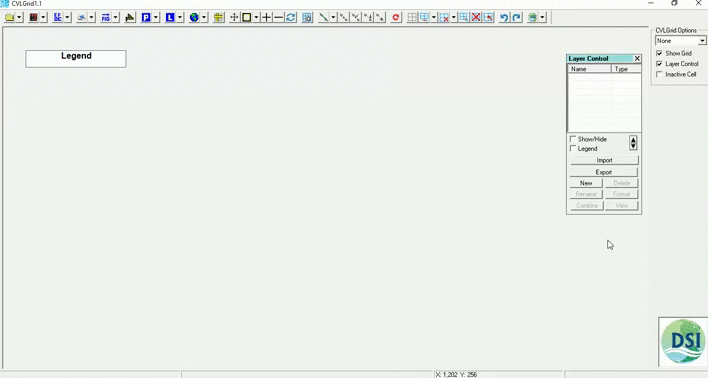Click the globe toolbar icon
708x378 pixels.
point(194,18)
